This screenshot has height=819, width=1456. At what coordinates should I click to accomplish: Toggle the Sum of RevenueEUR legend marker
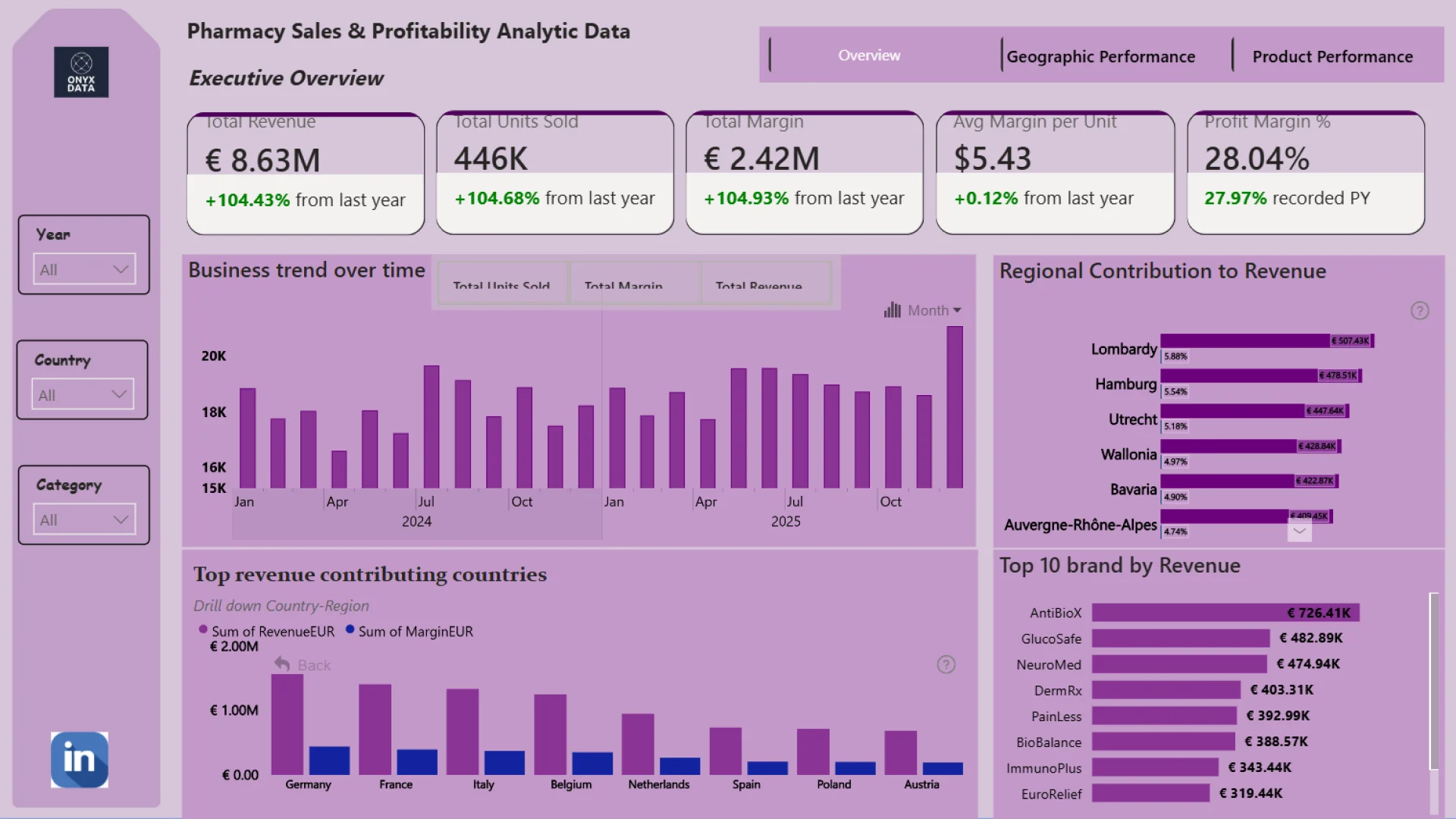203,629
